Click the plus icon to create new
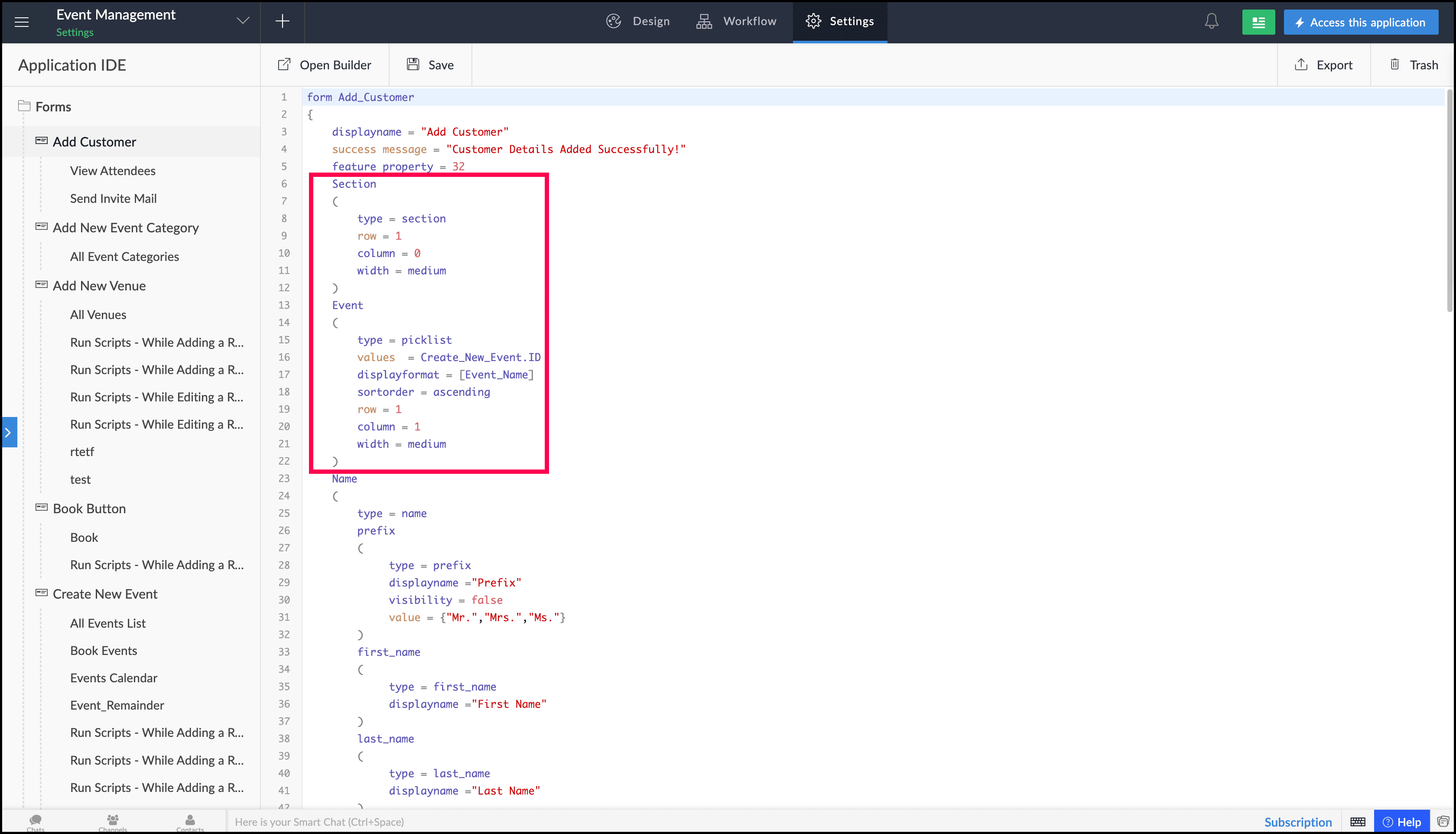This screenshot has width=1456, height=834. (282, 22)
